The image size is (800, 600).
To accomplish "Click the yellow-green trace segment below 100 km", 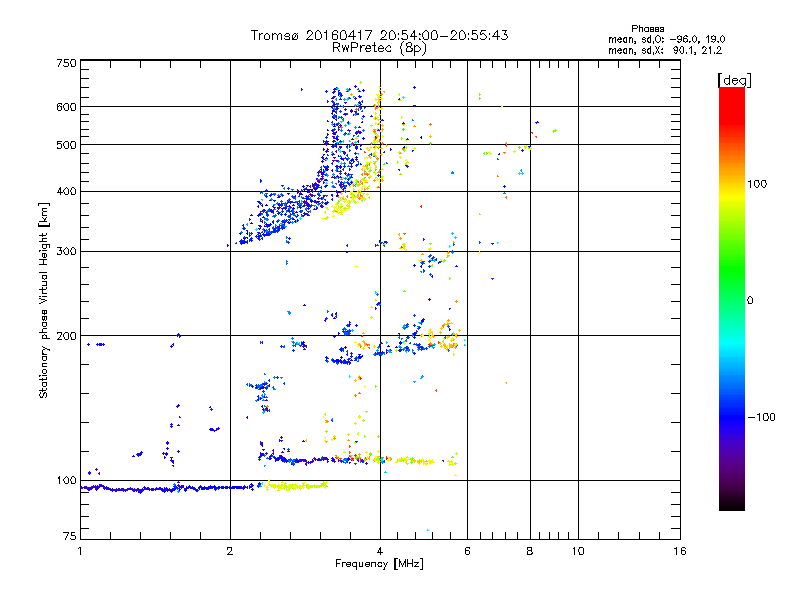I will (x=294, y=486).
